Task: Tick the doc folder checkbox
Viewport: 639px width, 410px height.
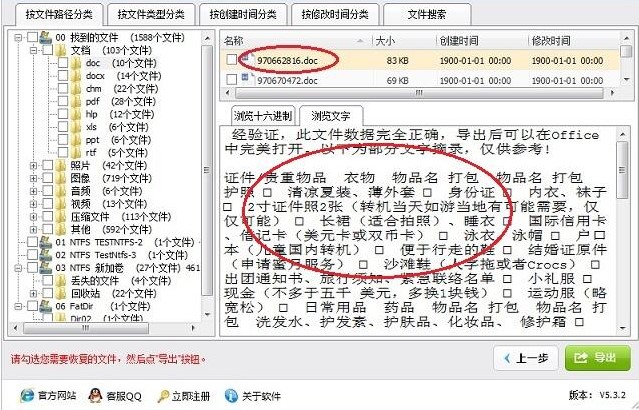Action: [x=63, y=63]
